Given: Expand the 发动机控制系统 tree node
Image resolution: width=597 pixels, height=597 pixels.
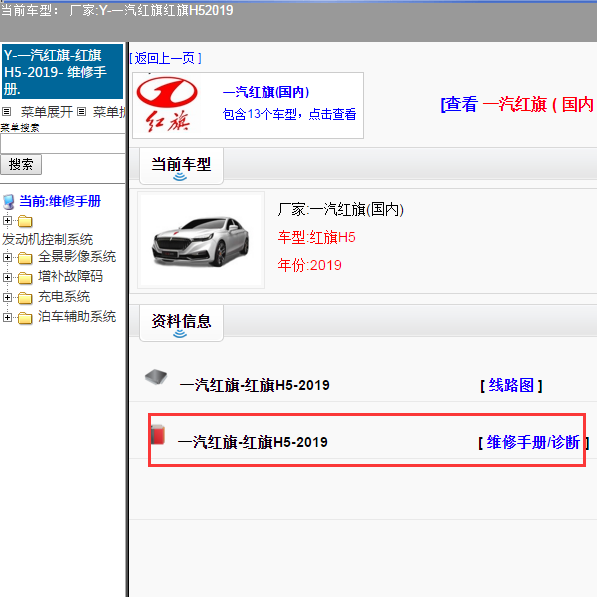Looking at the screenshot, I should coord(7,220).
